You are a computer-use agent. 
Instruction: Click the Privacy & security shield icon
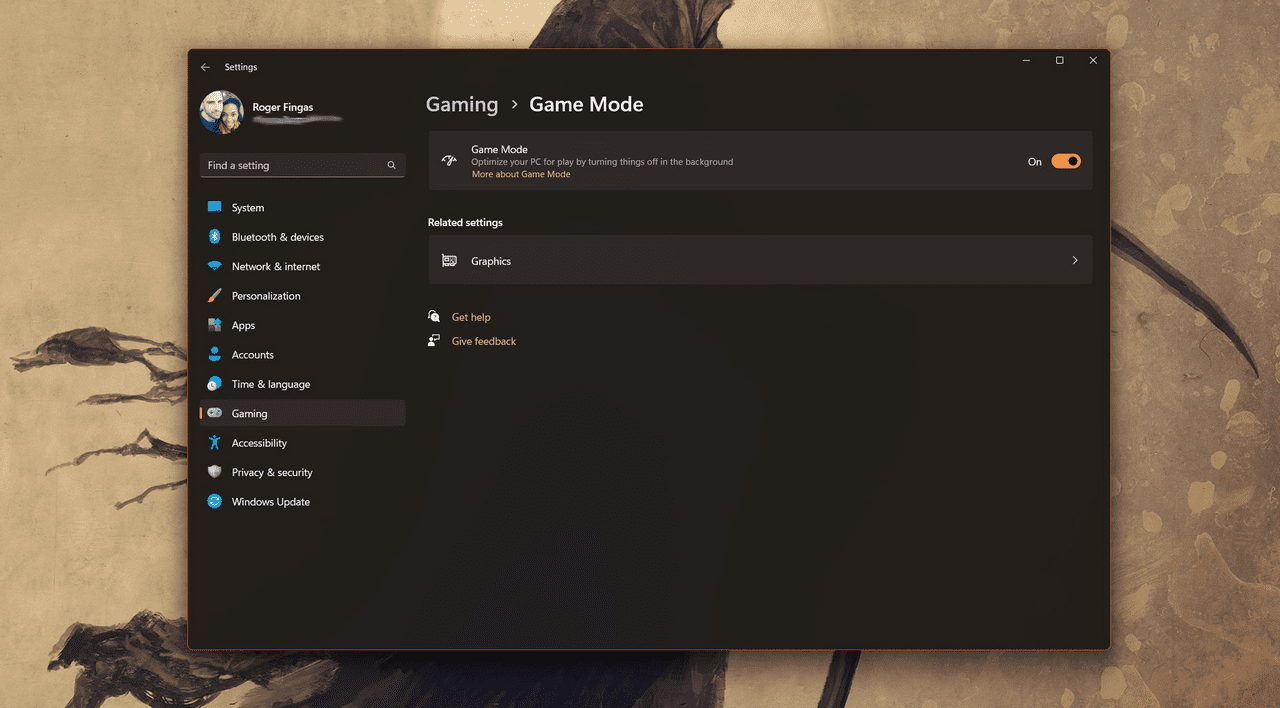point(214,472)
